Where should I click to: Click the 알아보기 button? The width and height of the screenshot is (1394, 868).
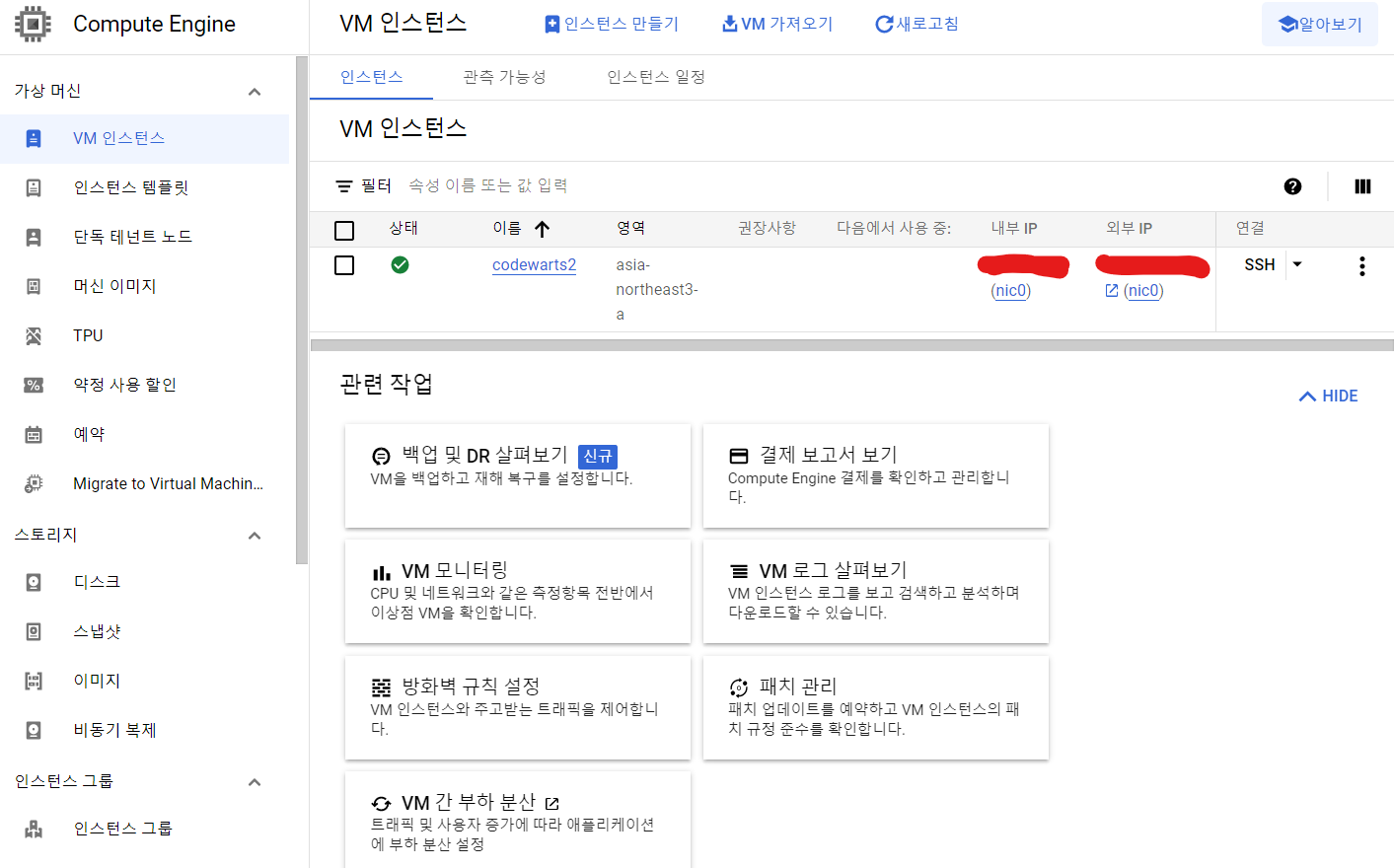click(1320, 24)
